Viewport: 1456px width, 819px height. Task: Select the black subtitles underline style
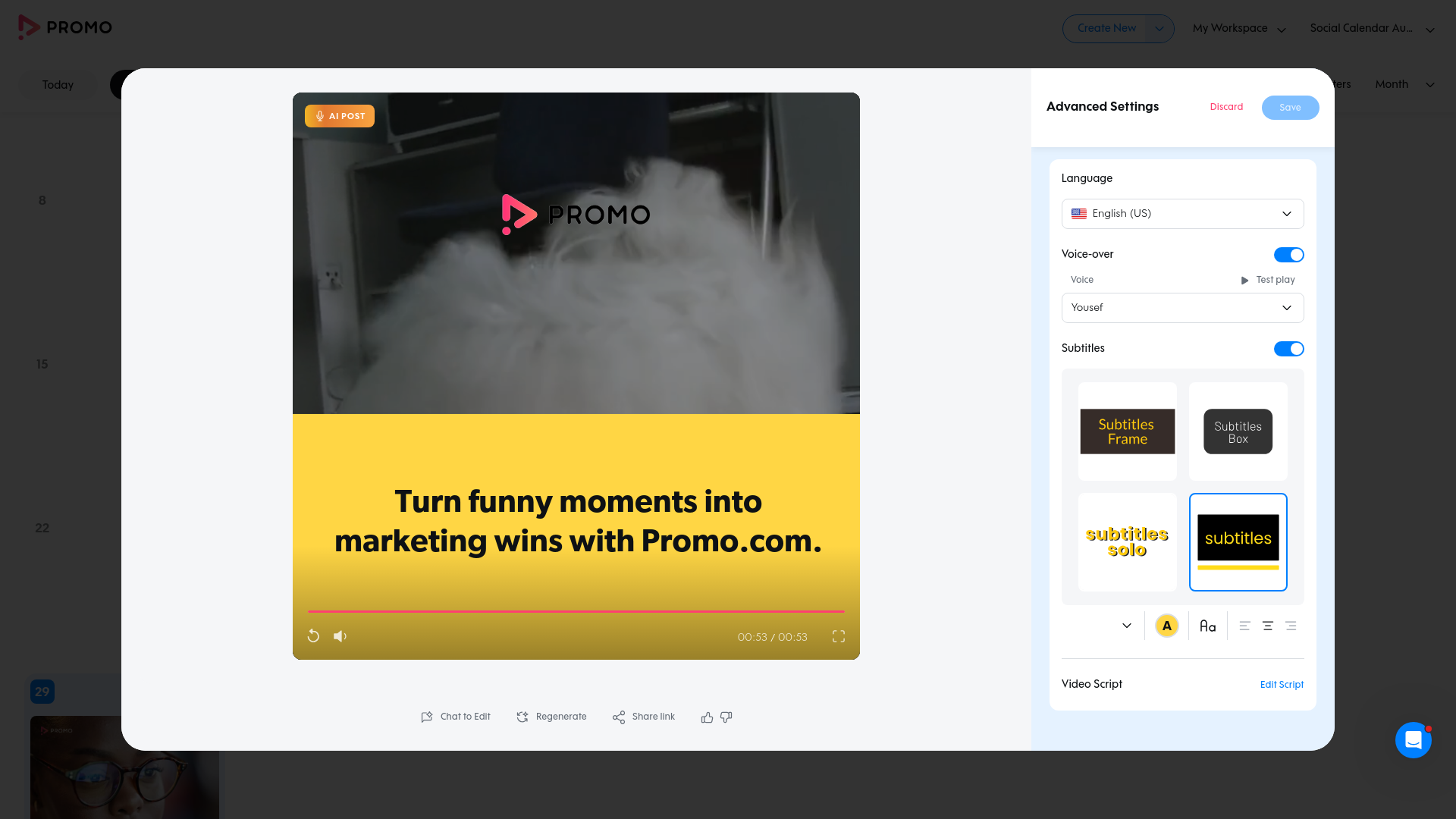[x=1238, y=542]
